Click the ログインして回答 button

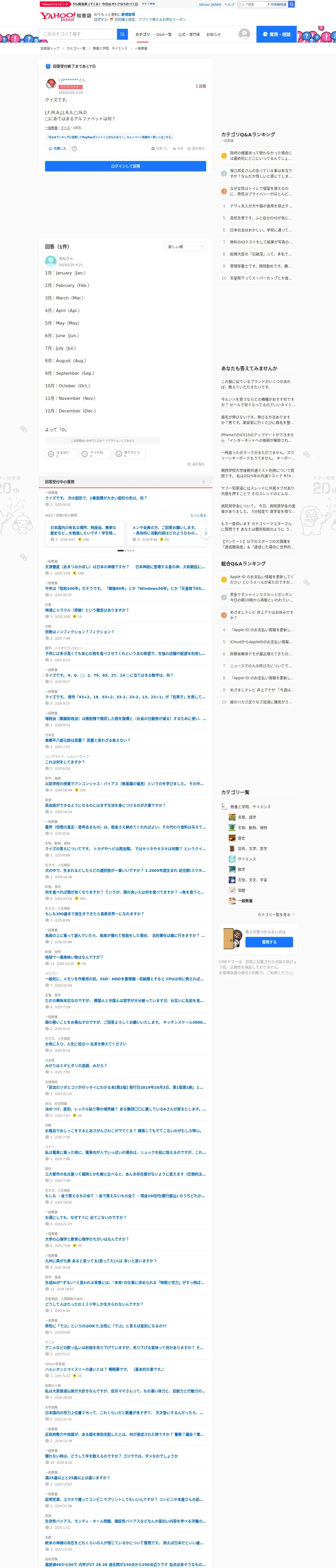(x=126, y=166)
